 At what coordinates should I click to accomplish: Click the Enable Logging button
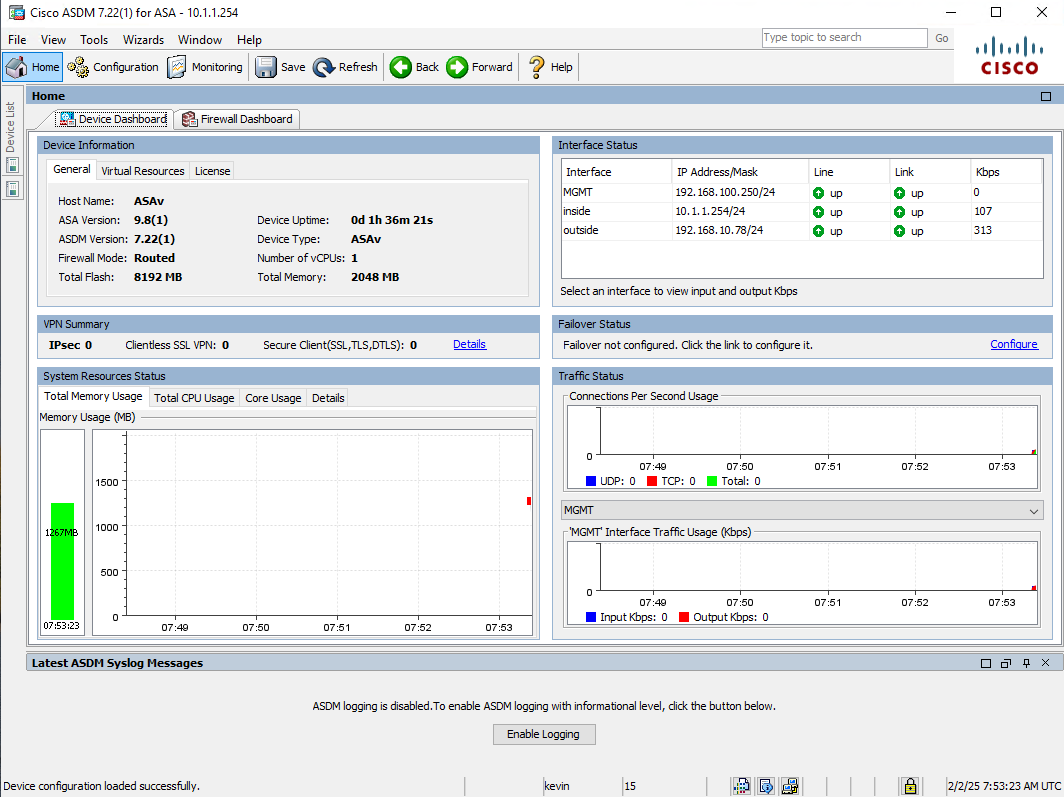pyautogui.click(x=544, y=734)
